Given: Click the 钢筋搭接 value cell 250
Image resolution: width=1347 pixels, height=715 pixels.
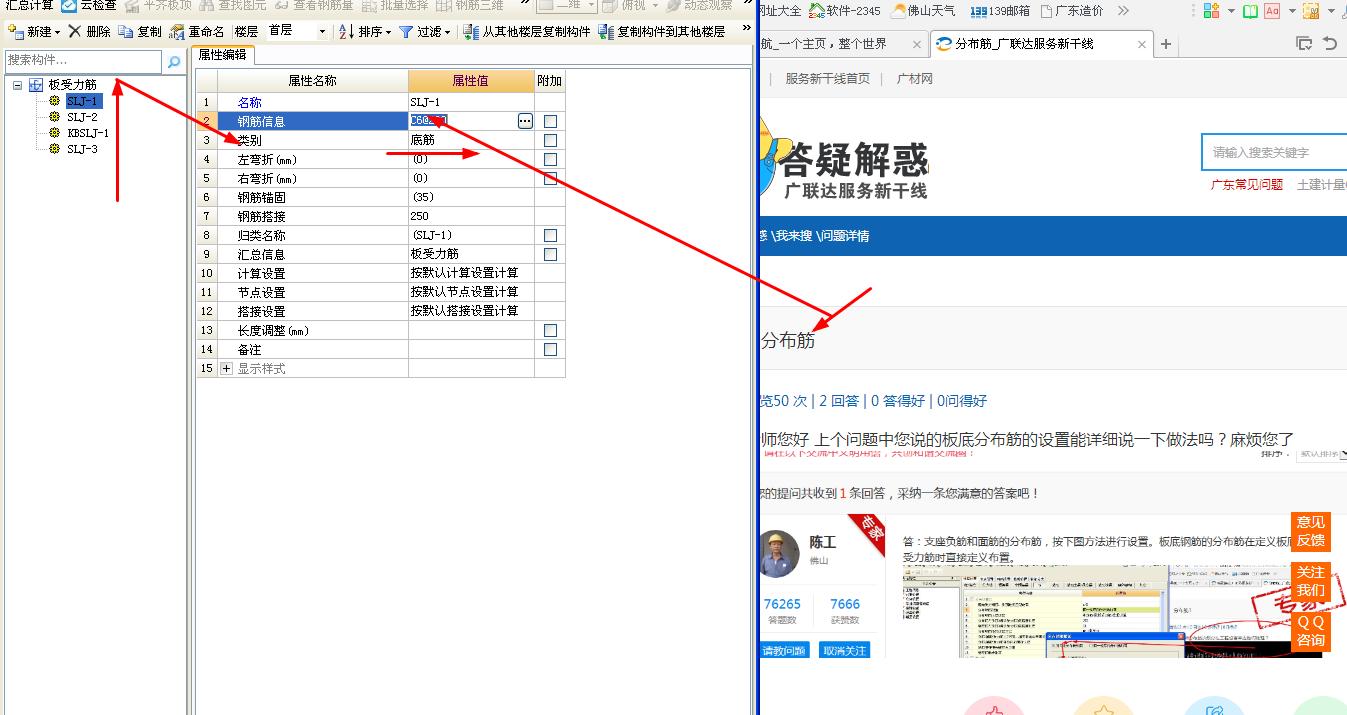Looking at the screenshot, I should click(471, 216).
